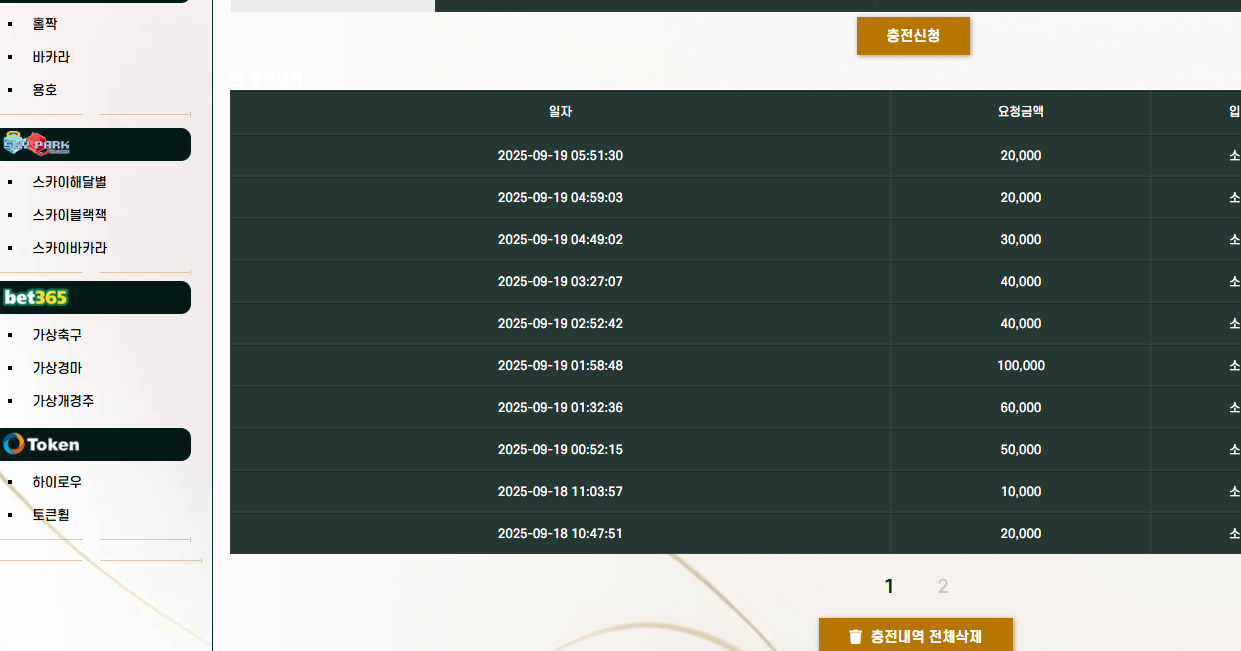Select 스카이블랙잭 in sidebar

(x=70, y=215)
